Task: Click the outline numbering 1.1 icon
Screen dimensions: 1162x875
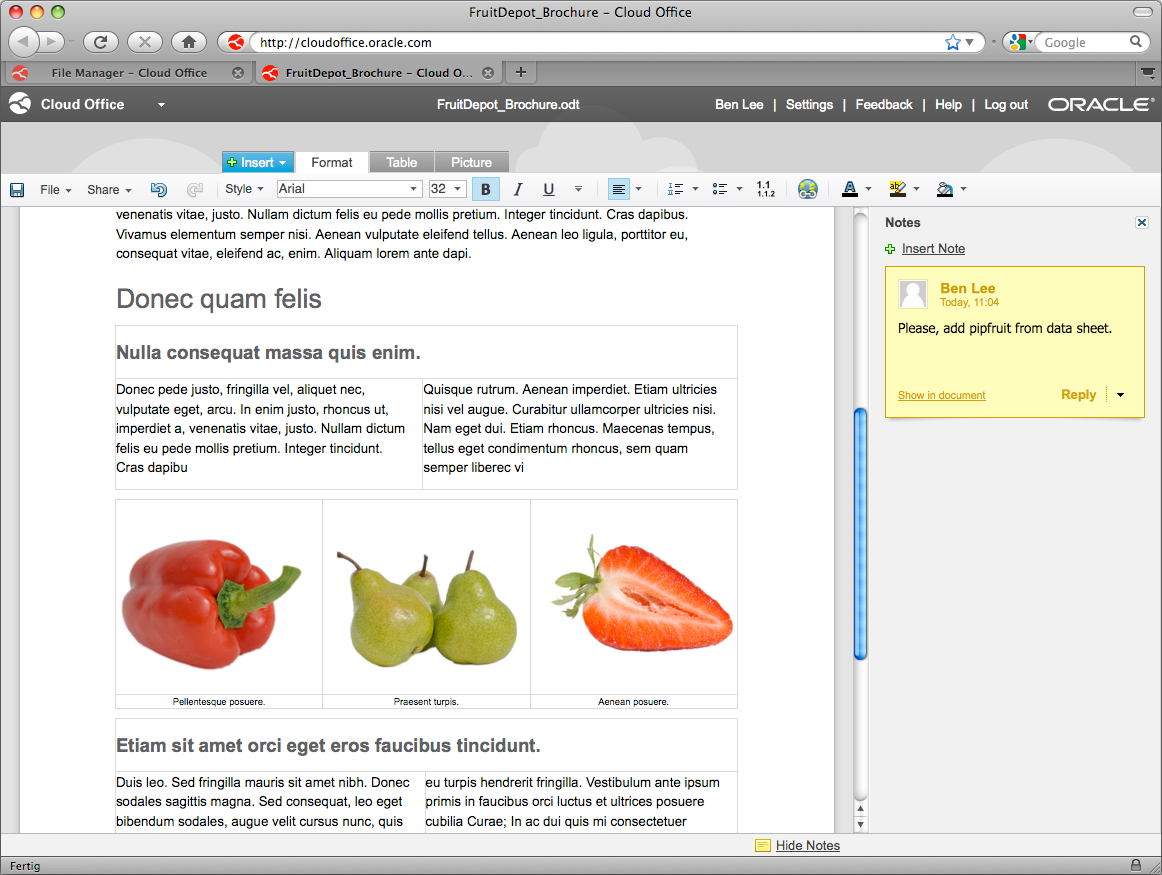Action: [x=765, y=190]
